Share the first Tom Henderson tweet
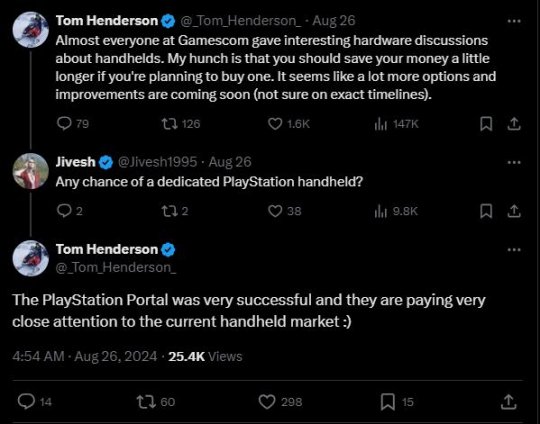 pos(514,124)
